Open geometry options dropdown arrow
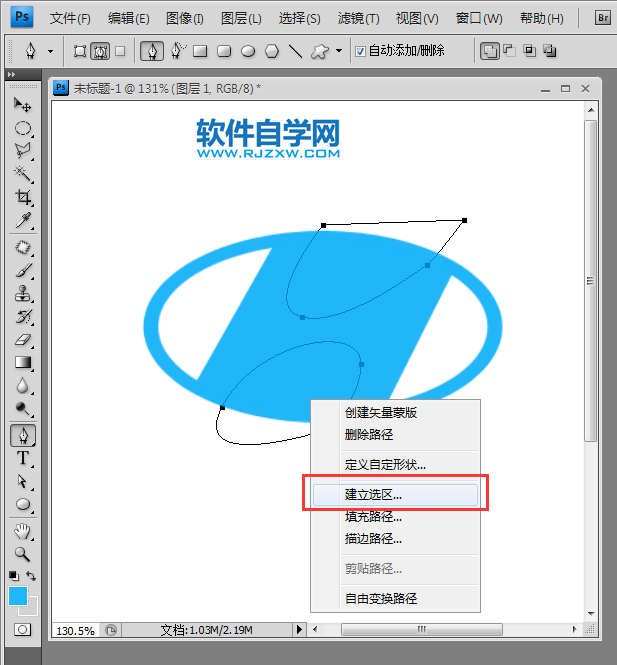 [339, 51]
